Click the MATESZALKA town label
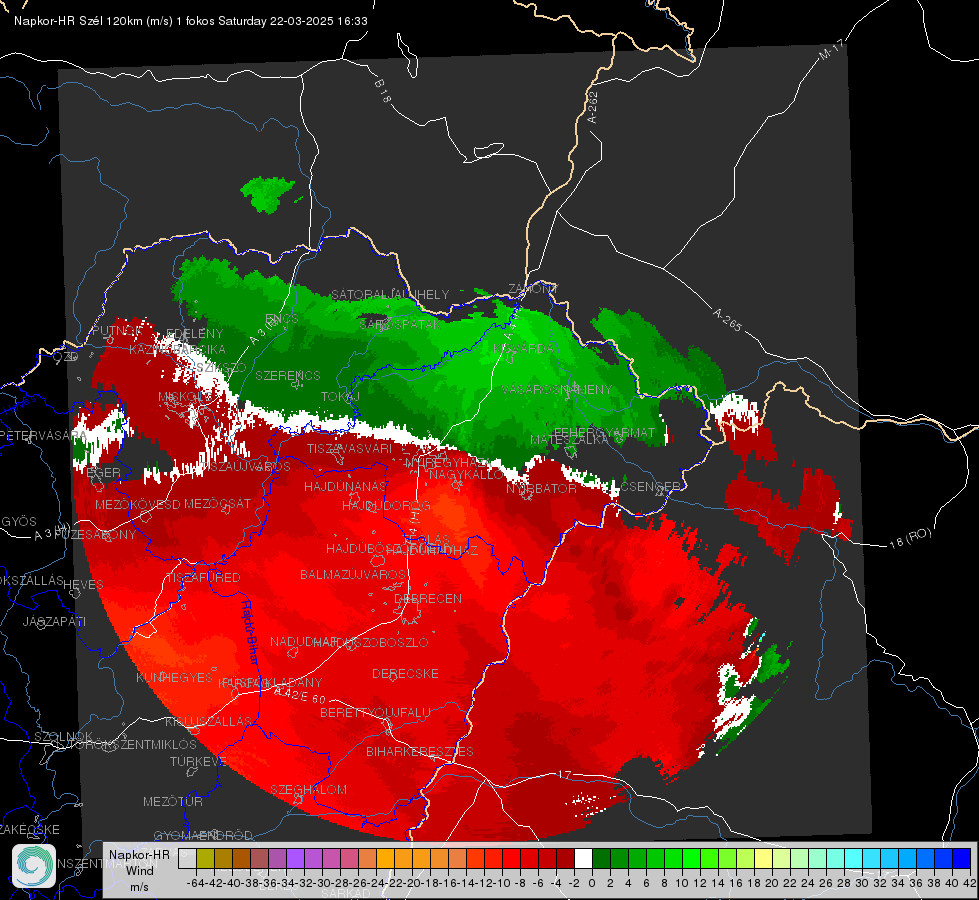This screenshot has width=979, height=900. [569, 440]
